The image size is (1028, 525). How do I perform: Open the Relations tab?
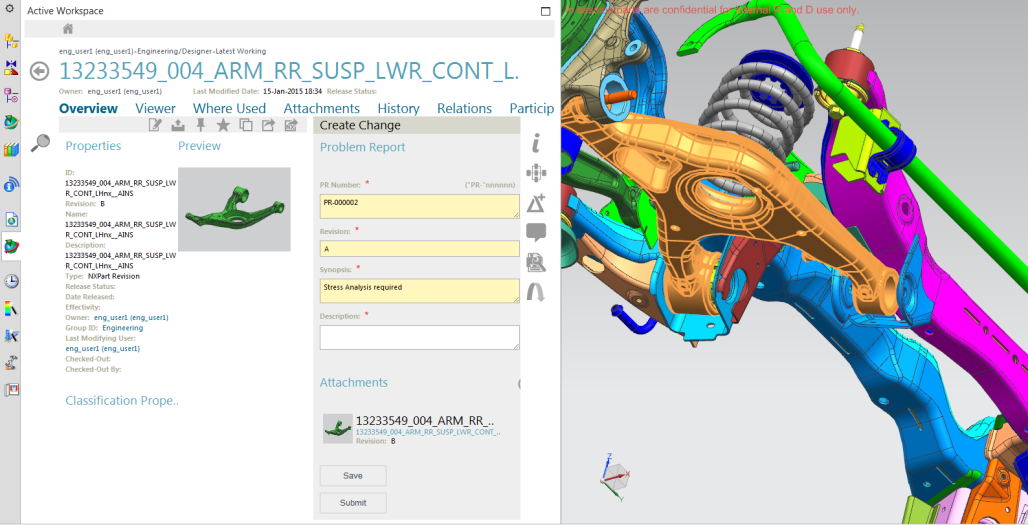[x=465, y=108]
